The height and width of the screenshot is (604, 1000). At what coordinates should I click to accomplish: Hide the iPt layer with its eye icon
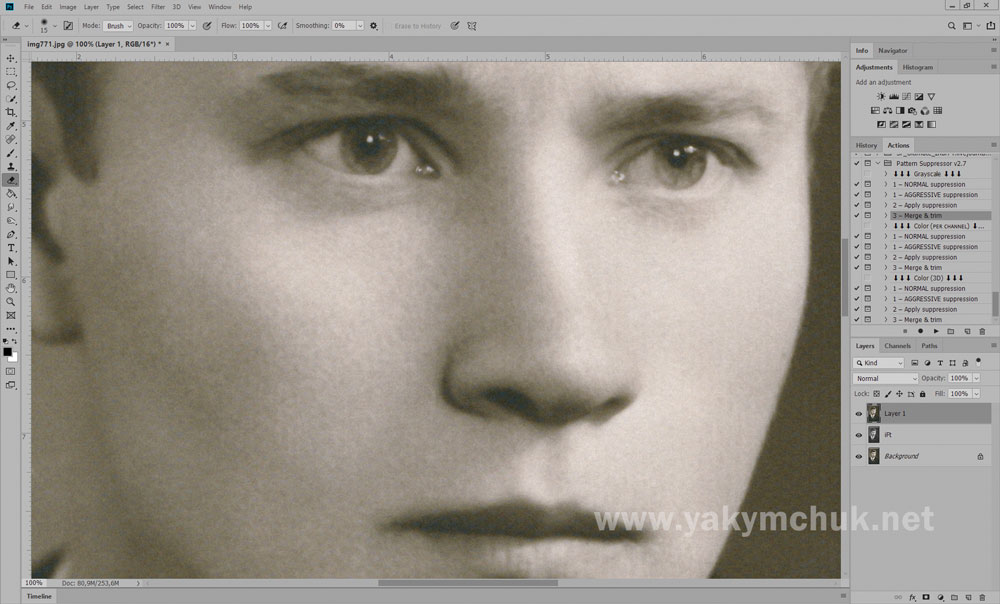pos(858,436)
